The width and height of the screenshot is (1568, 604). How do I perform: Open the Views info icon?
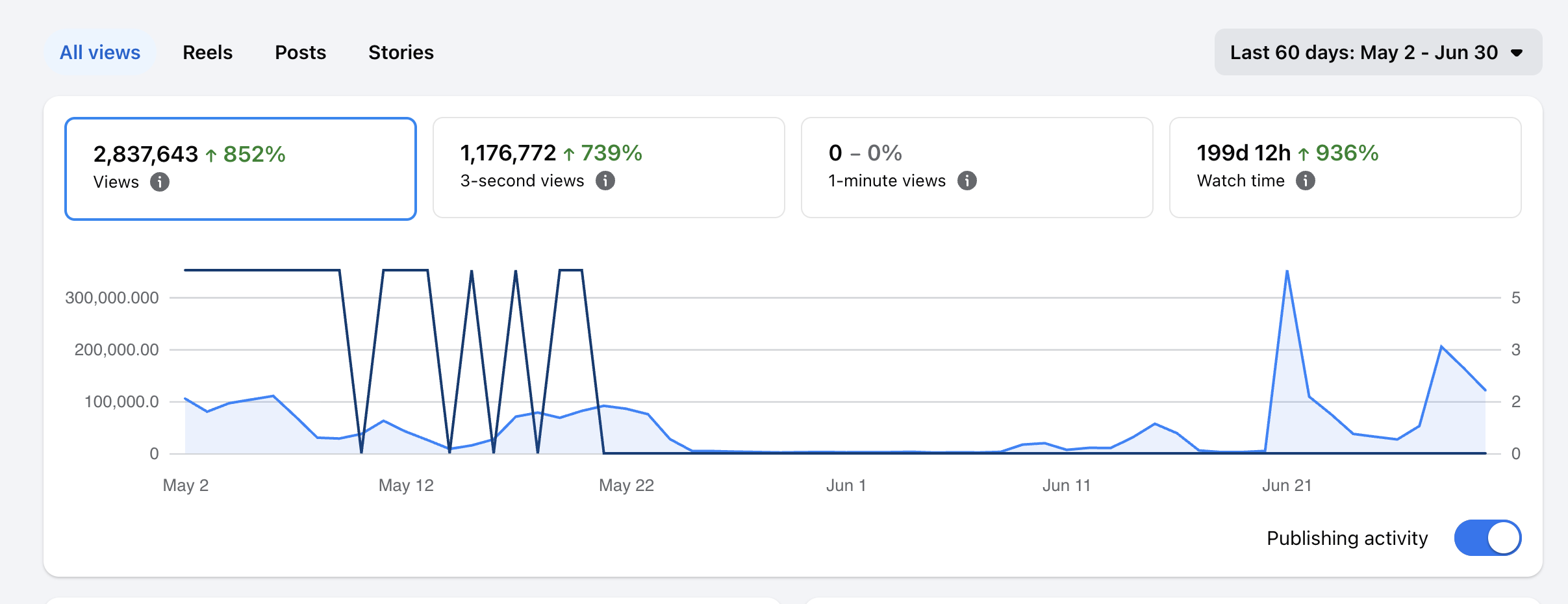[160, 182]
